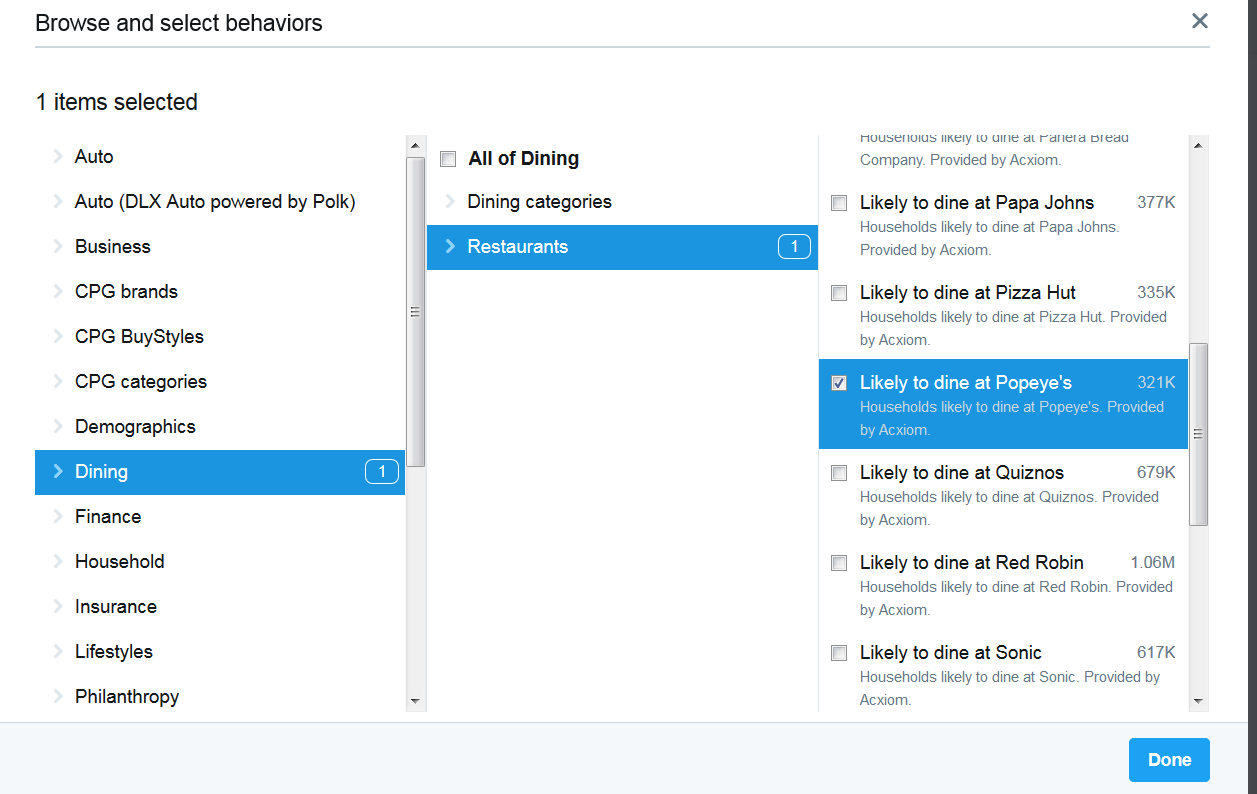Expand the Auto category chevron

pyautogui.click(x=58, y=157)
